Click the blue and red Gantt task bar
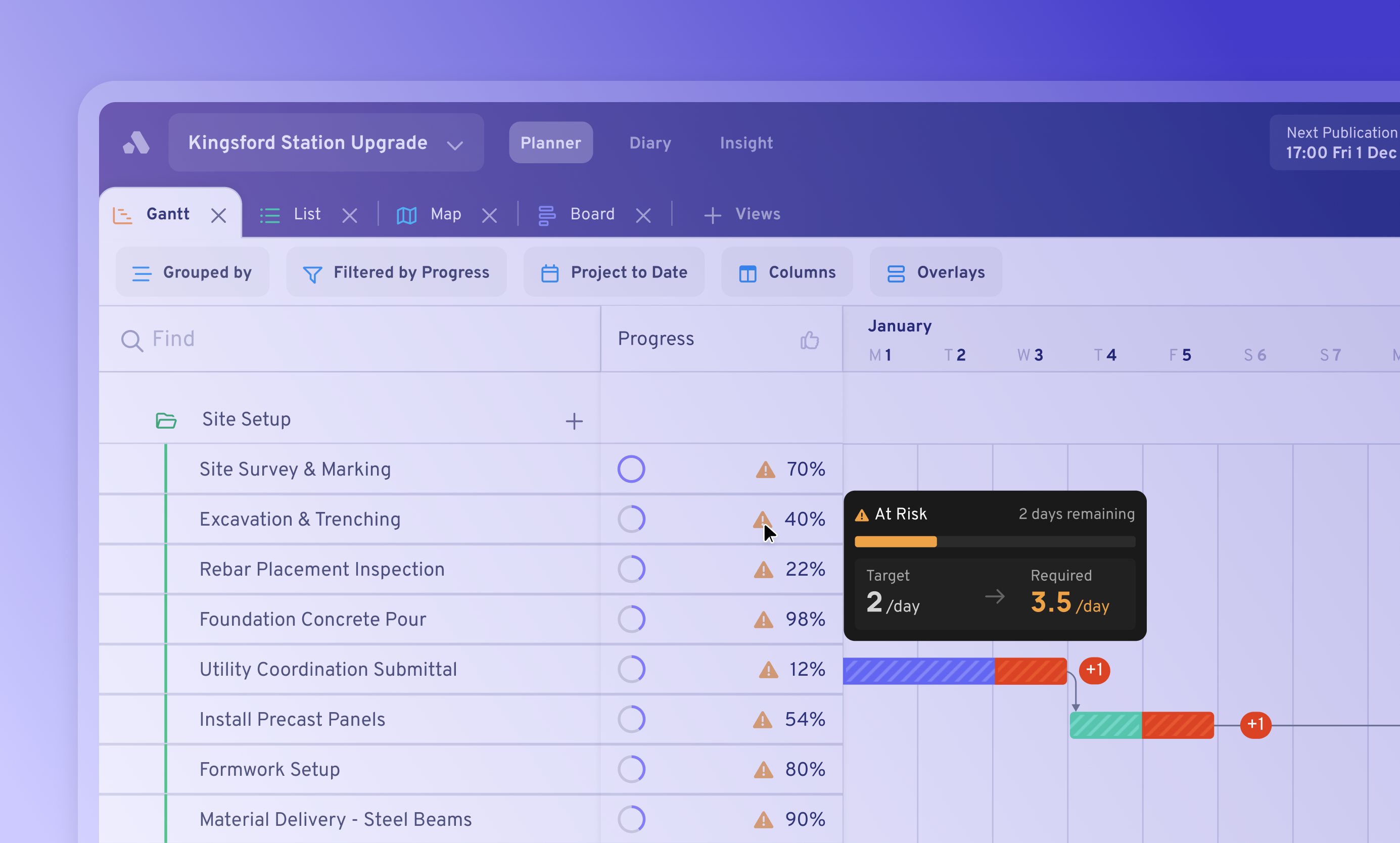Viewport: 1400px width, 843px height. tap(955, 671)
